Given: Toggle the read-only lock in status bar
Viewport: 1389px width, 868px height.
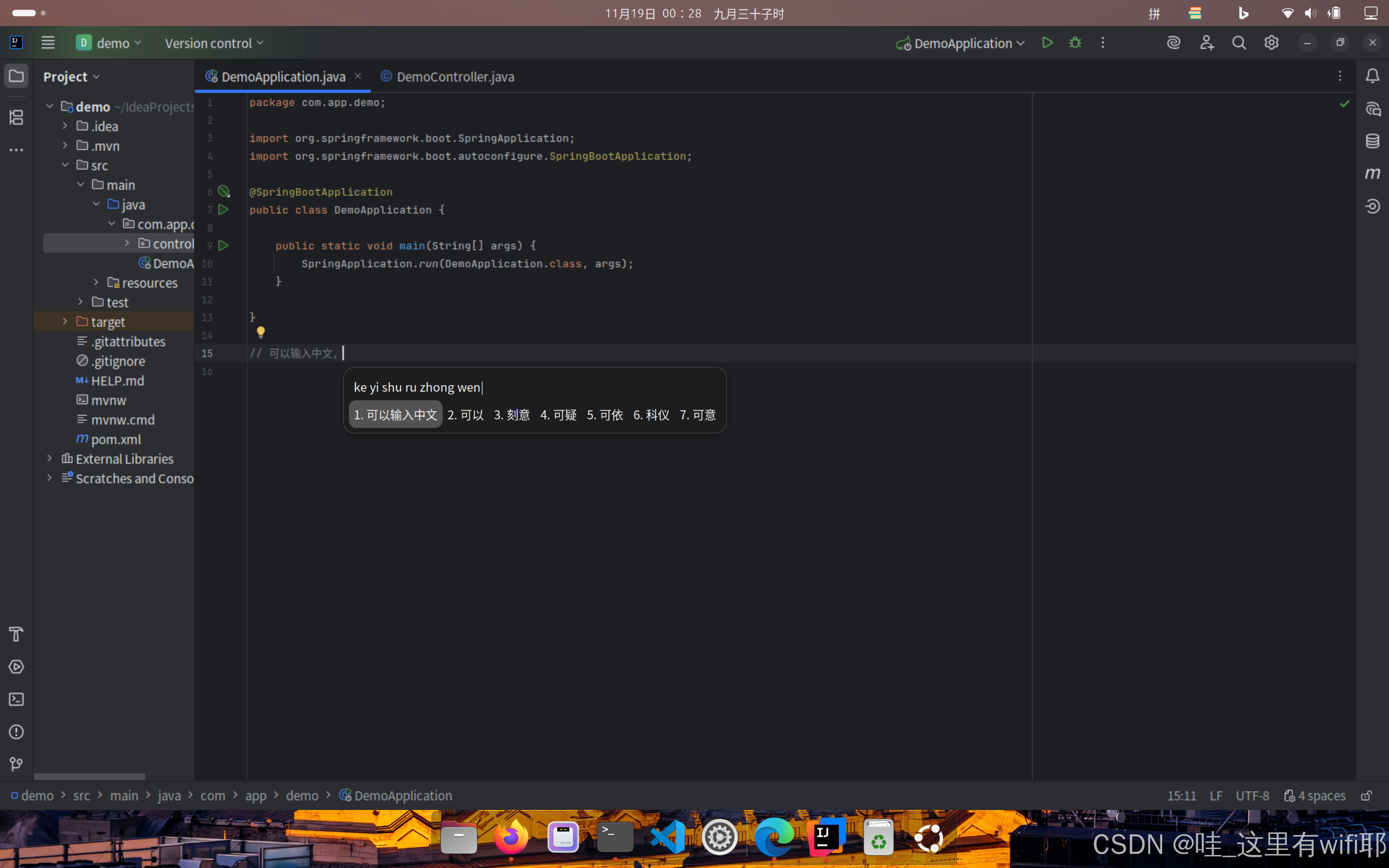Looking at the screenshot, I should (1366, 796).
